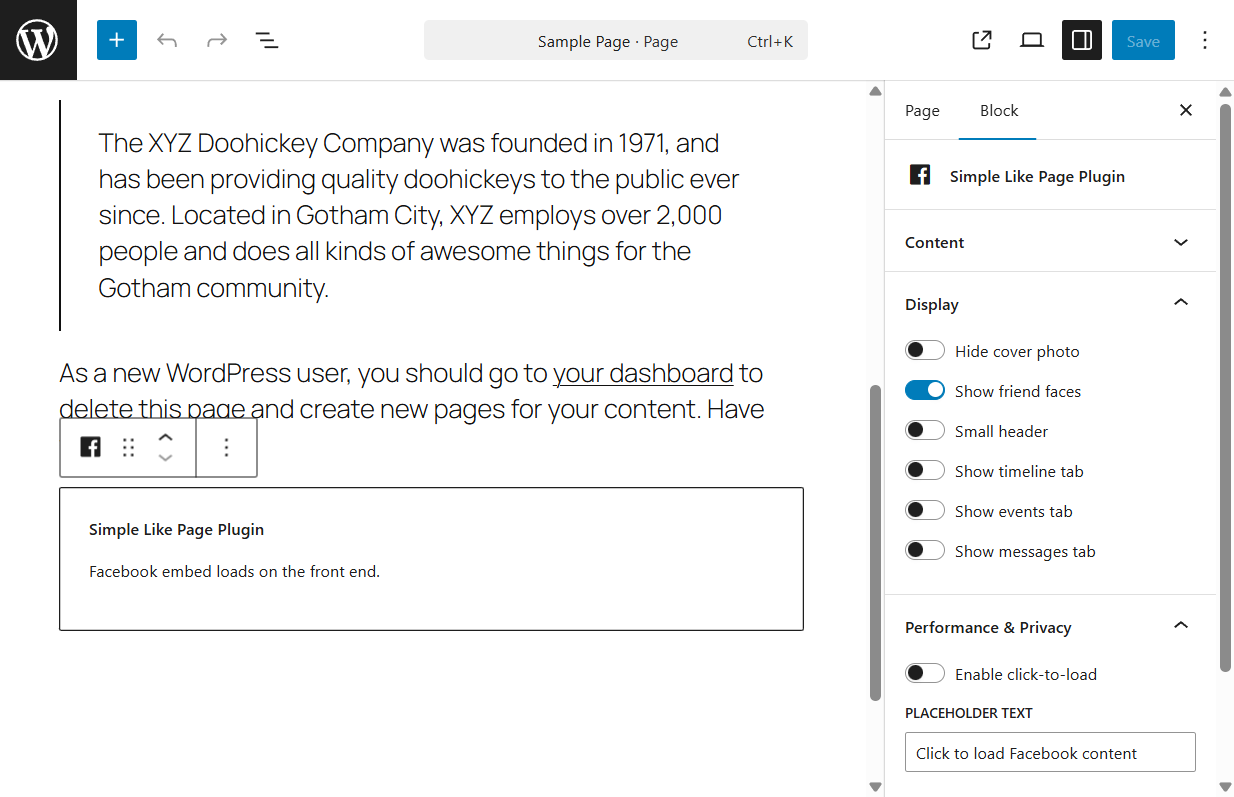Open block options three-dot menu

227,447
